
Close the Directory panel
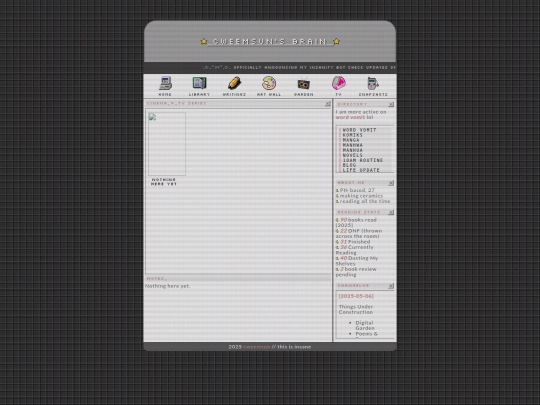pyautogui.click(x=391, y=104)
